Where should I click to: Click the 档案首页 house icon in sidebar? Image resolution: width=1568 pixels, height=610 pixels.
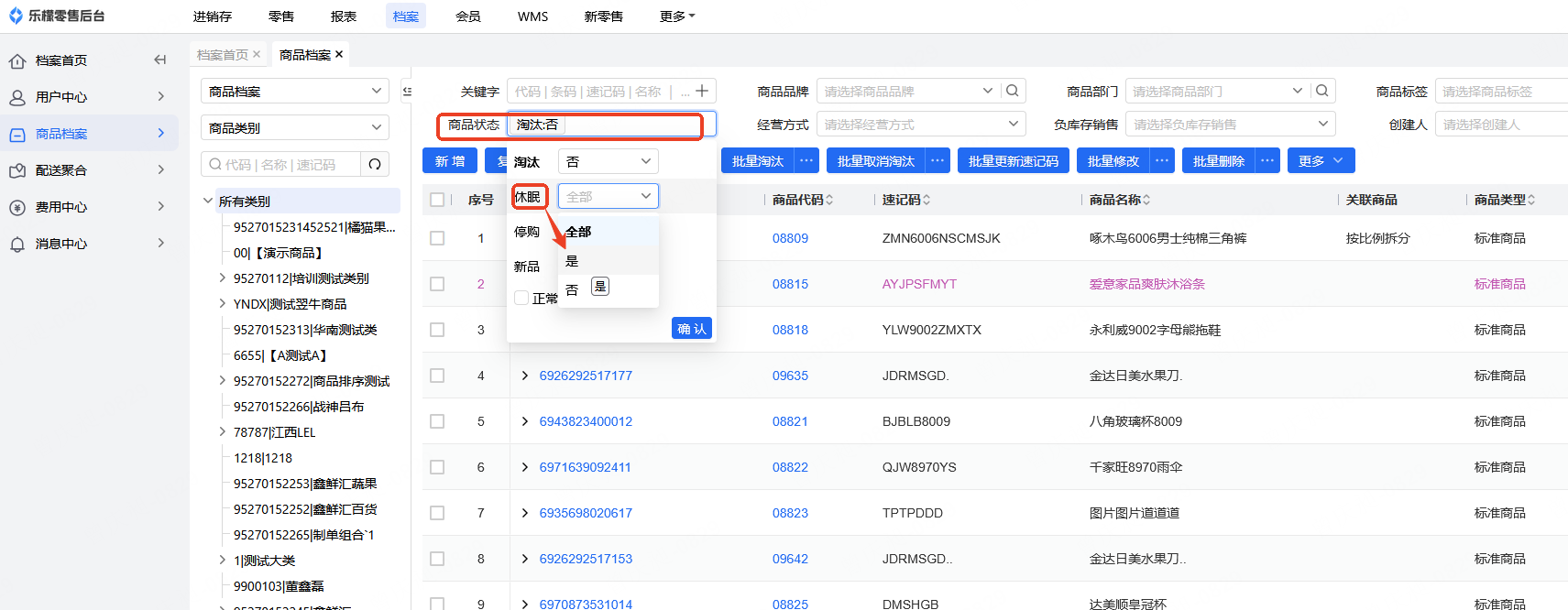click(x=17, y=60)
